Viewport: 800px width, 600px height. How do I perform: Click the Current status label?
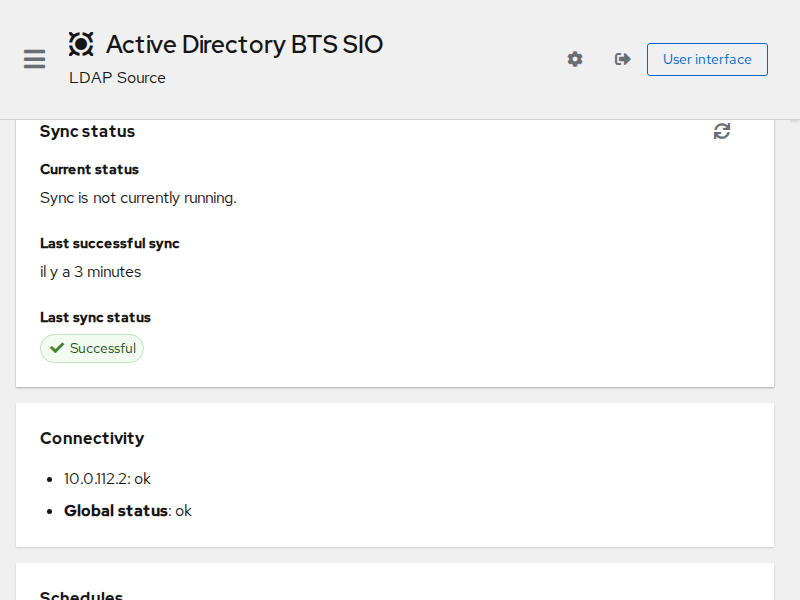[89, 169]
